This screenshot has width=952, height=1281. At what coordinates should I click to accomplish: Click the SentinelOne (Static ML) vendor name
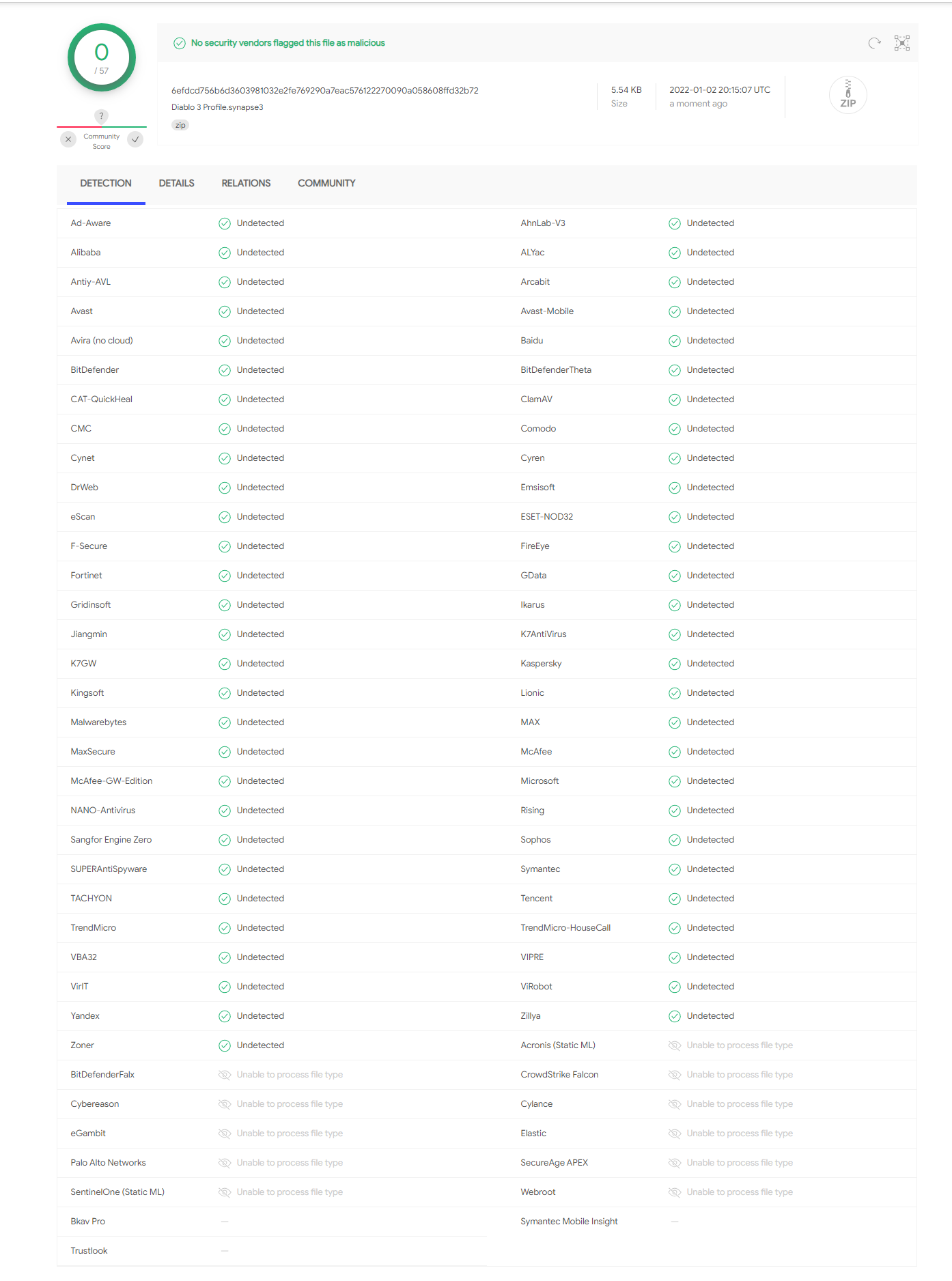(117, 1192)
